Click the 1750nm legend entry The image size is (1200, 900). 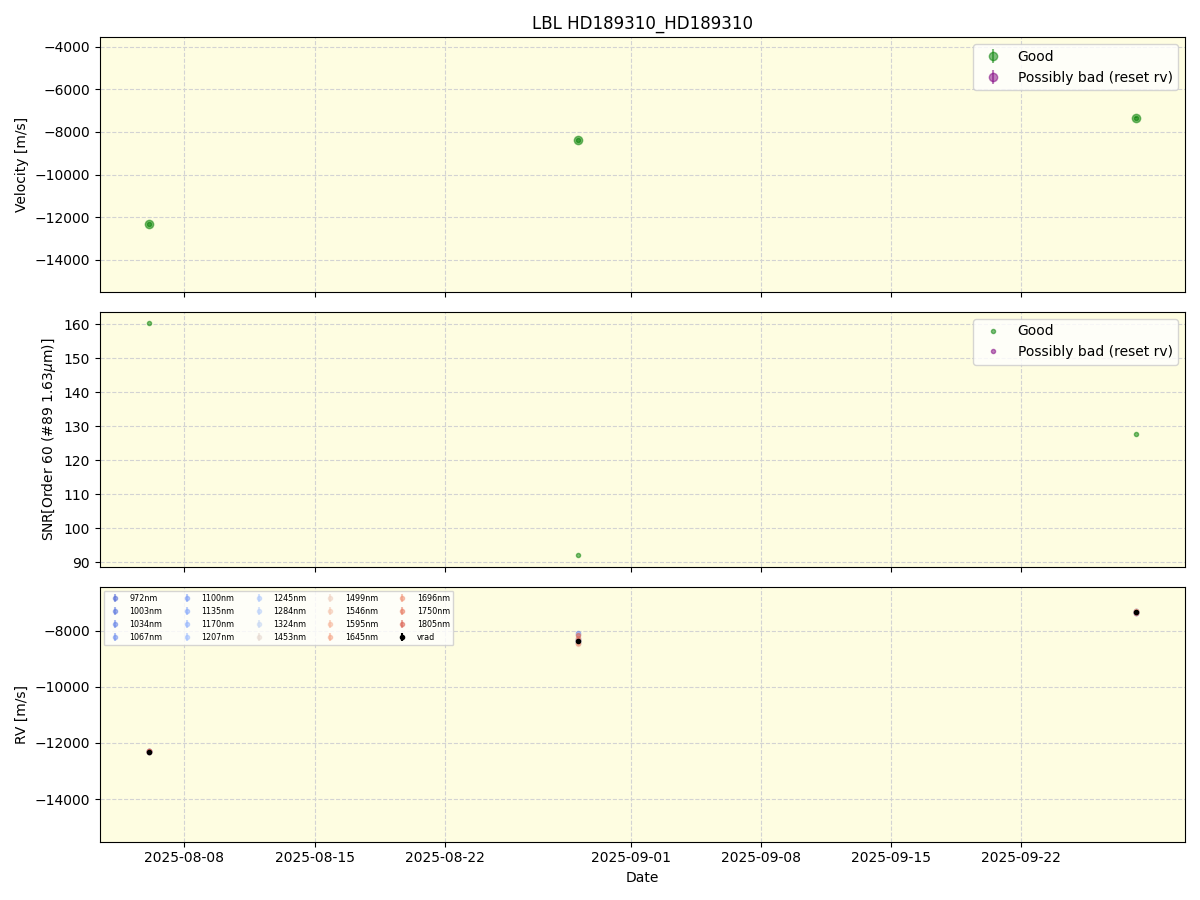433,611
